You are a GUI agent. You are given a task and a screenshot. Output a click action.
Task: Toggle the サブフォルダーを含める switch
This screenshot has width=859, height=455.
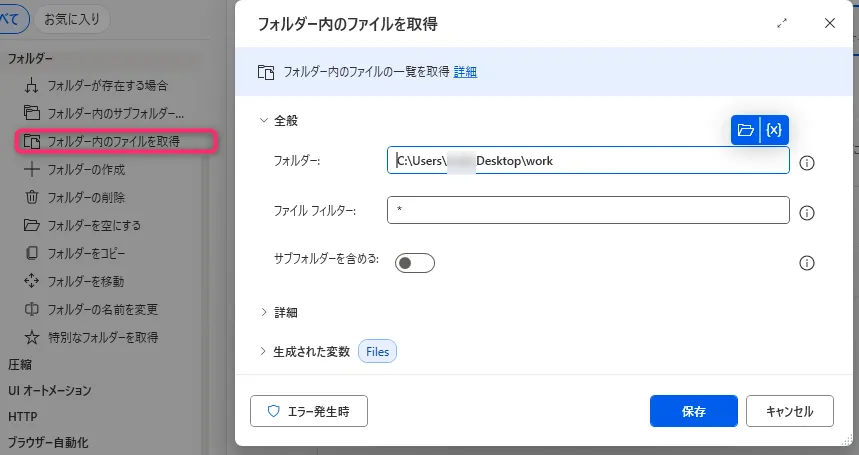(x=414, y=263)
